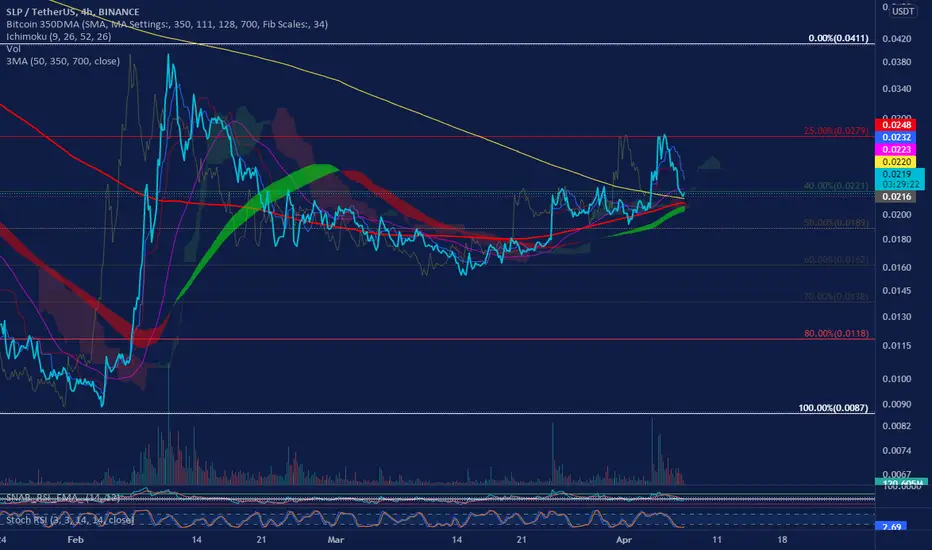Click the 100.00%(0.0087) Fib level label
This screenshot has width=932, height=550.
click(x=833, y=408)
